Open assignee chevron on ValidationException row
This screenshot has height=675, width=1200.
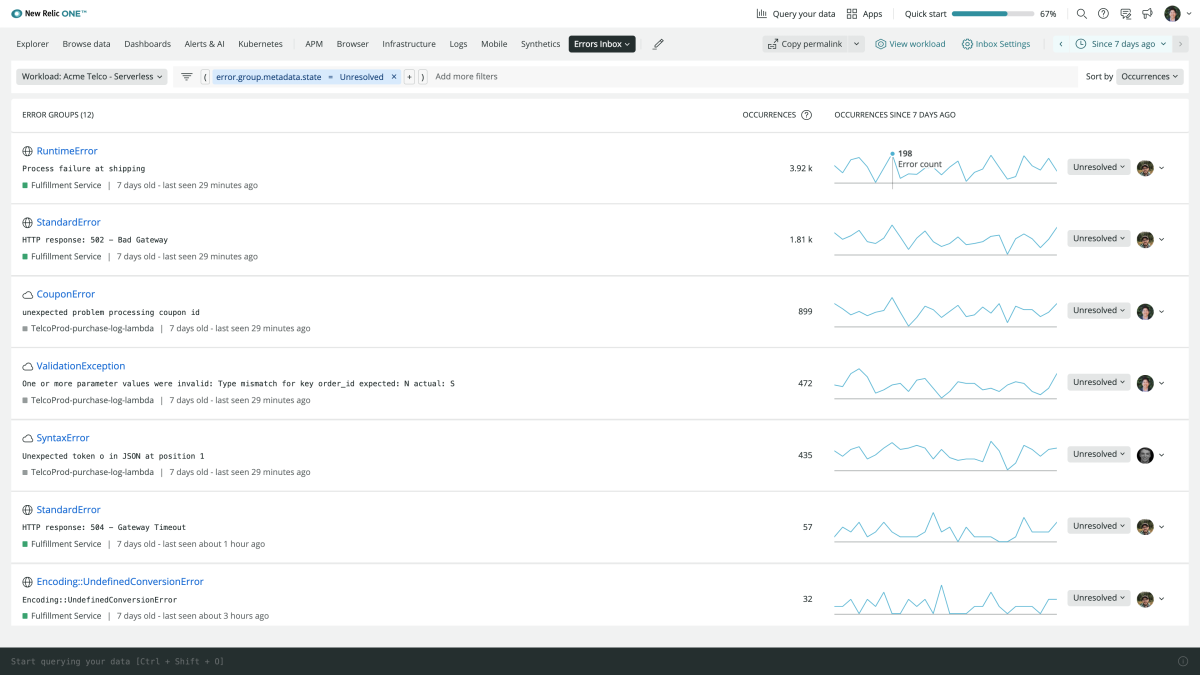[1162, 384]
